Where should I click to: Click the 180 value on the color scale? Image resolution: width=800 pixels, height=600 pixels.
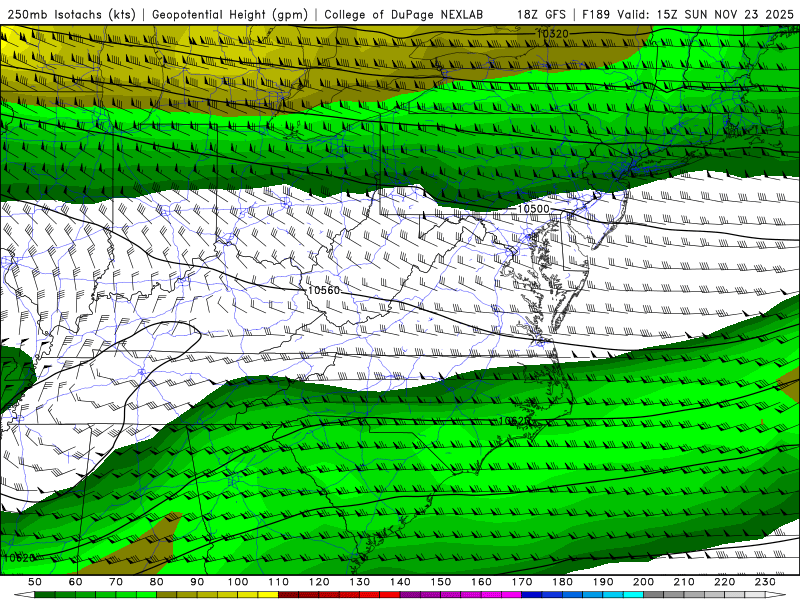pos(562,582)
